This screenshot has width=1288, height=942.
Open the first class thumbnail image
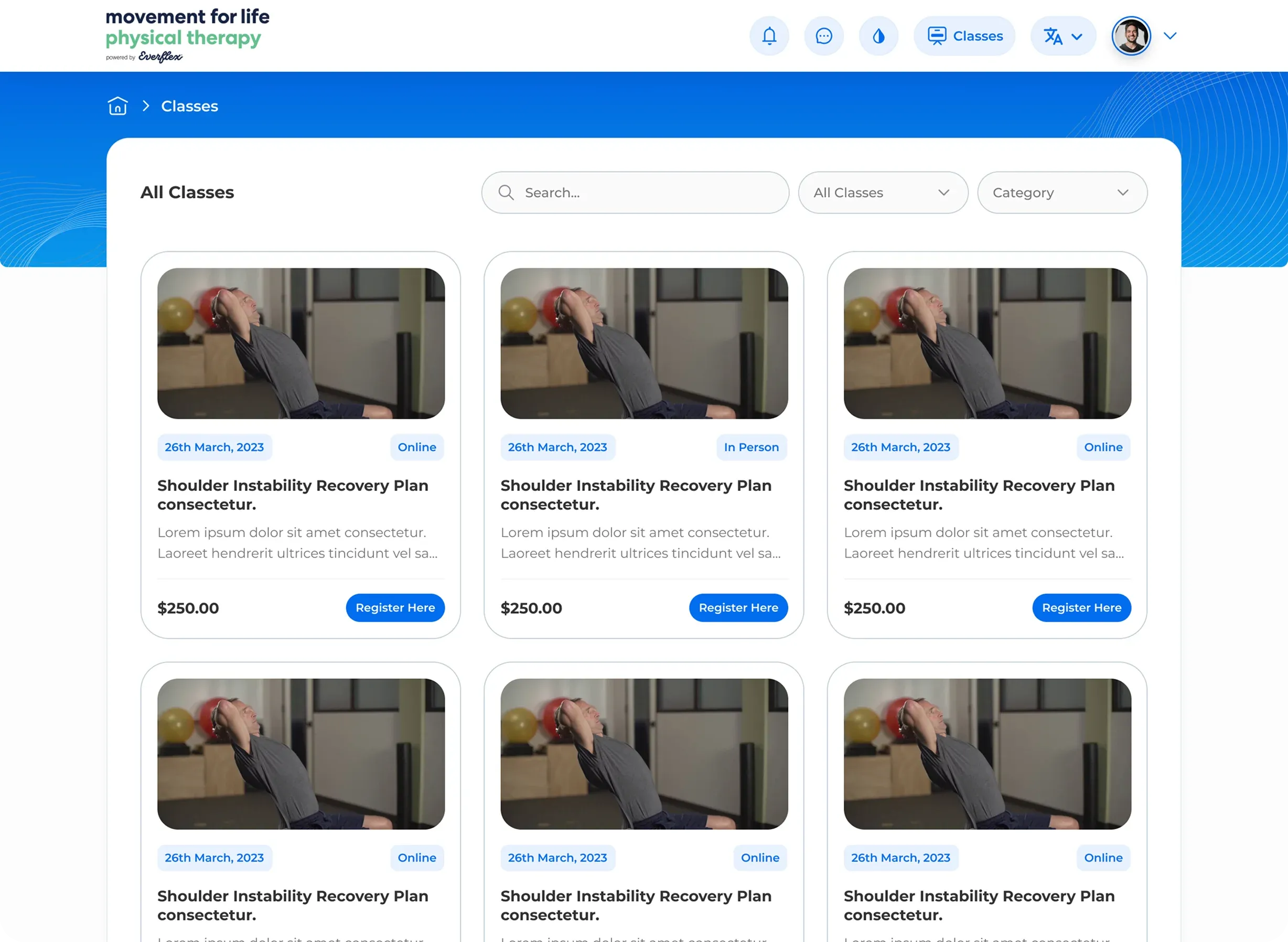[300, 343]
